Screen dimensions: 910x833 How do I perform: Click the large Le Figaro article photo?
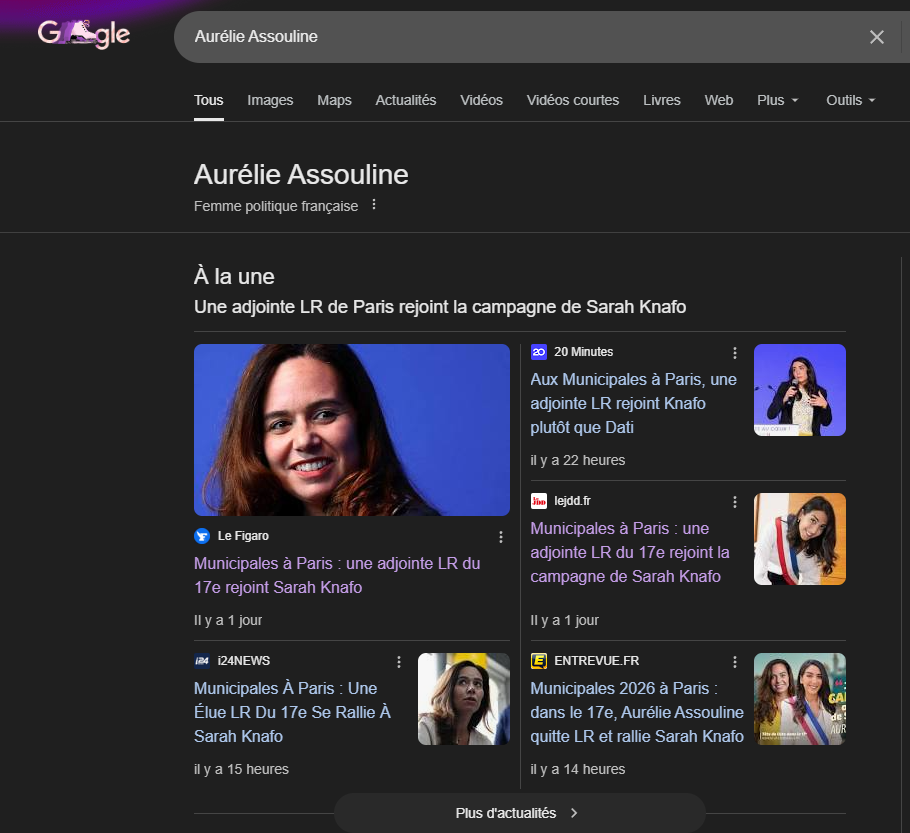point(352,430)
